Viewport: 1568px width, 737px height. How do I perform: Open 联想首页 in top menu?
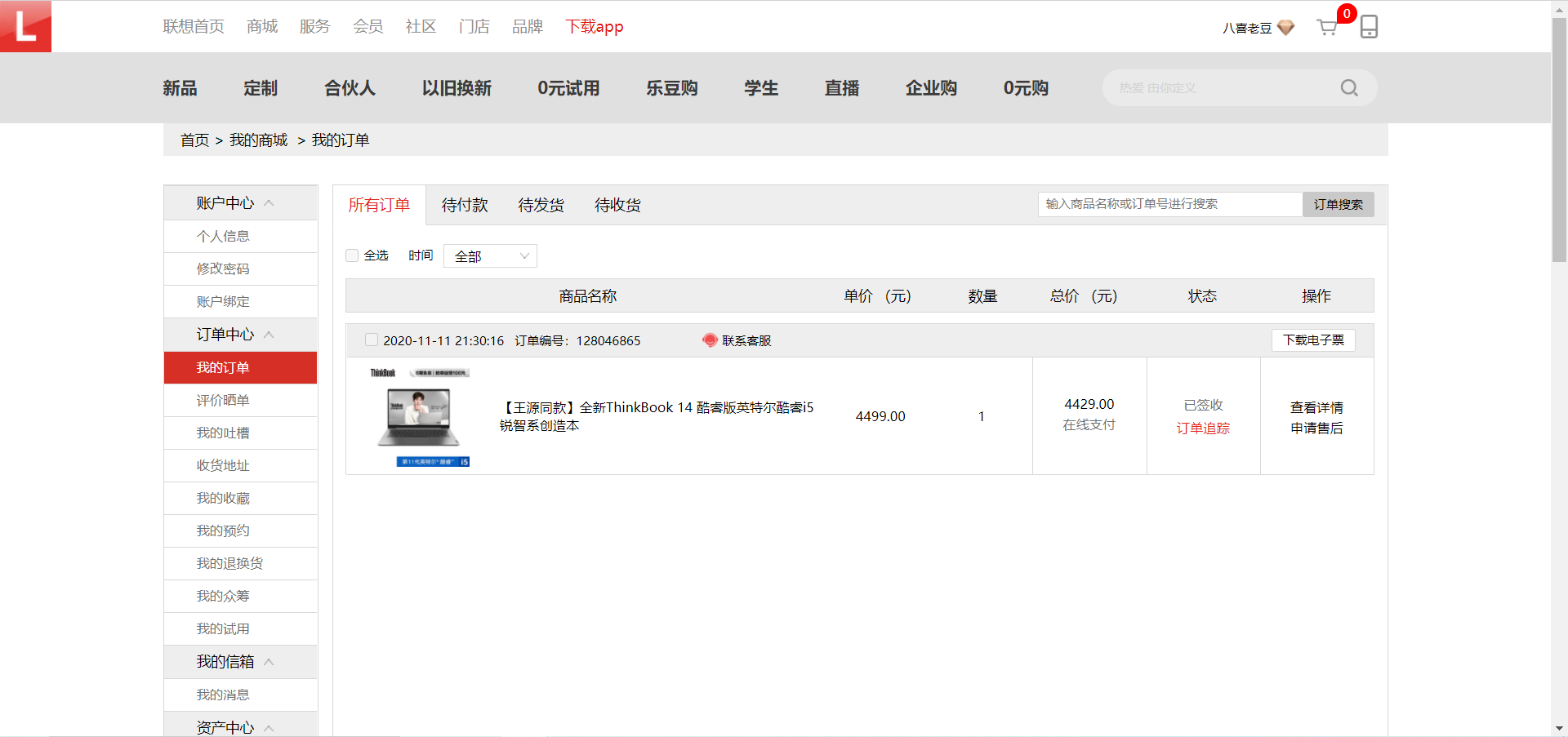pos(194,26)
